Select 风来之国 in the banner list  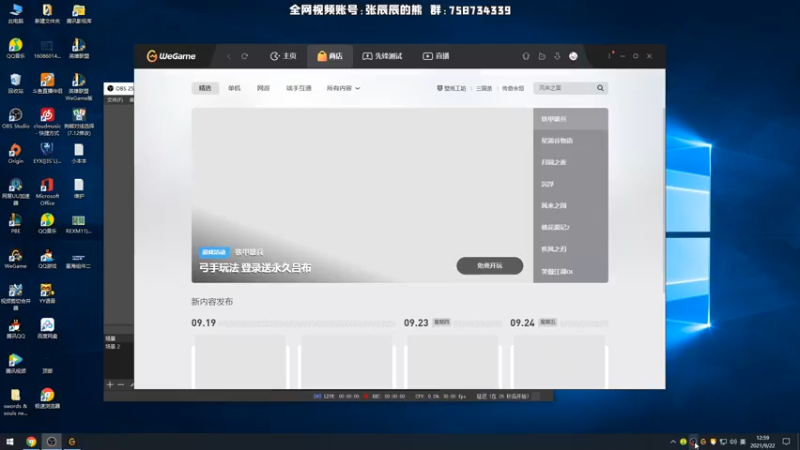pos(570,206)
